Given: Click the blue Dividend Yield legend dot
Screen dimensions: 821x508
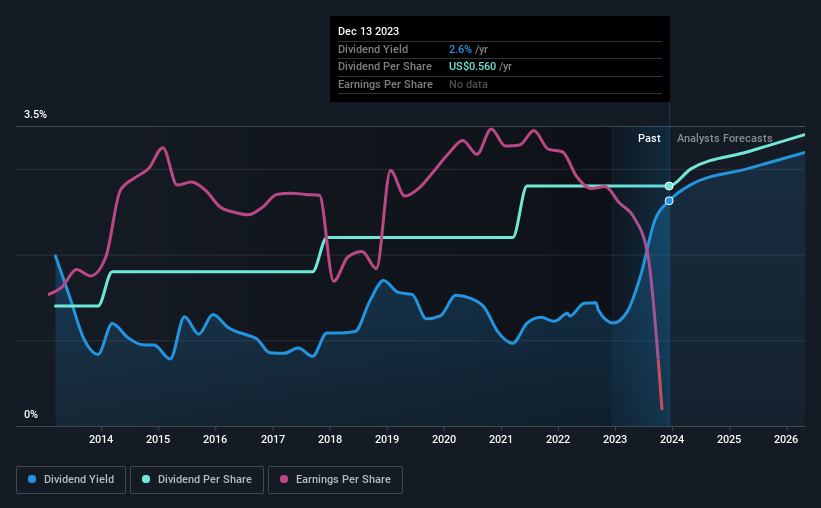Looking at the screenshot, I should pyautogui.click(x=32, y=479).
